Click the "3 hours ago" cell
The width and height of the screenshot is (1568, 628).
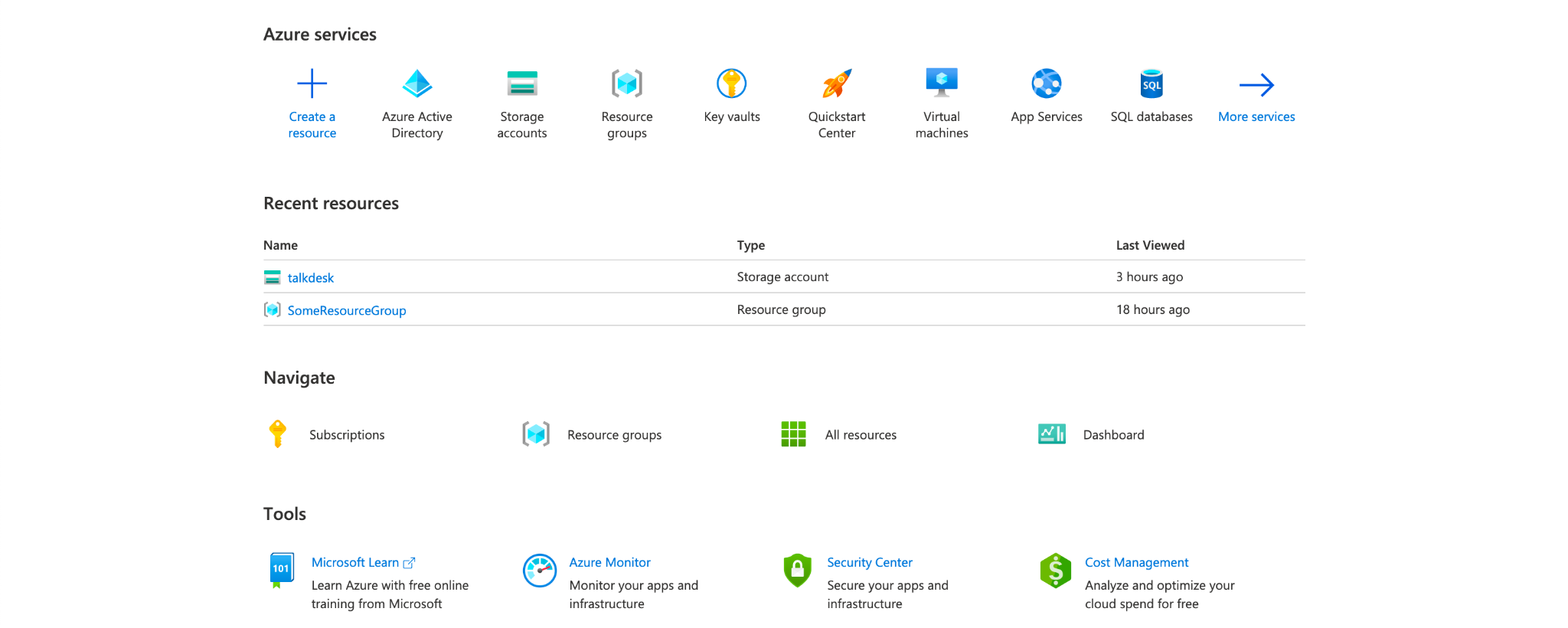tap(1149, 276)
